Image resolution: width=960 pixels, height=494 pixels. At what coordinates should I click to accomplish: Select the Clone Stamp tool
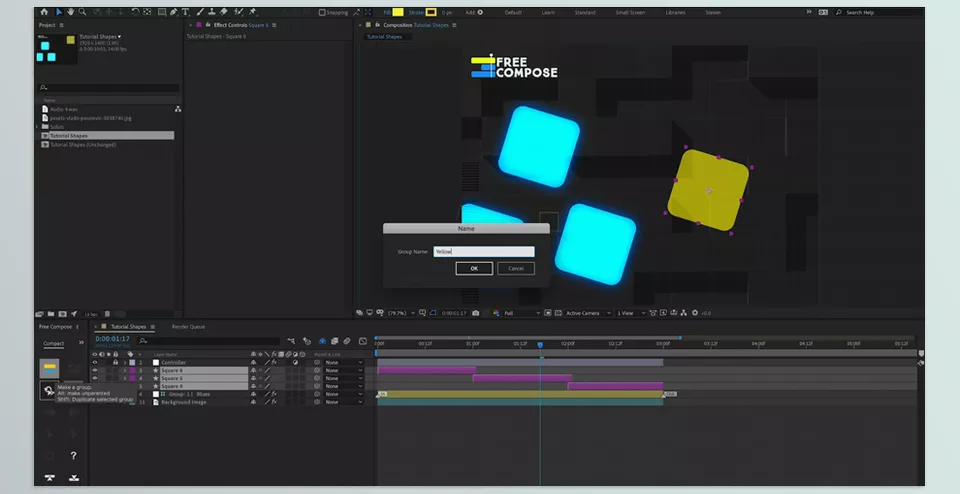[x=211, y=12]
